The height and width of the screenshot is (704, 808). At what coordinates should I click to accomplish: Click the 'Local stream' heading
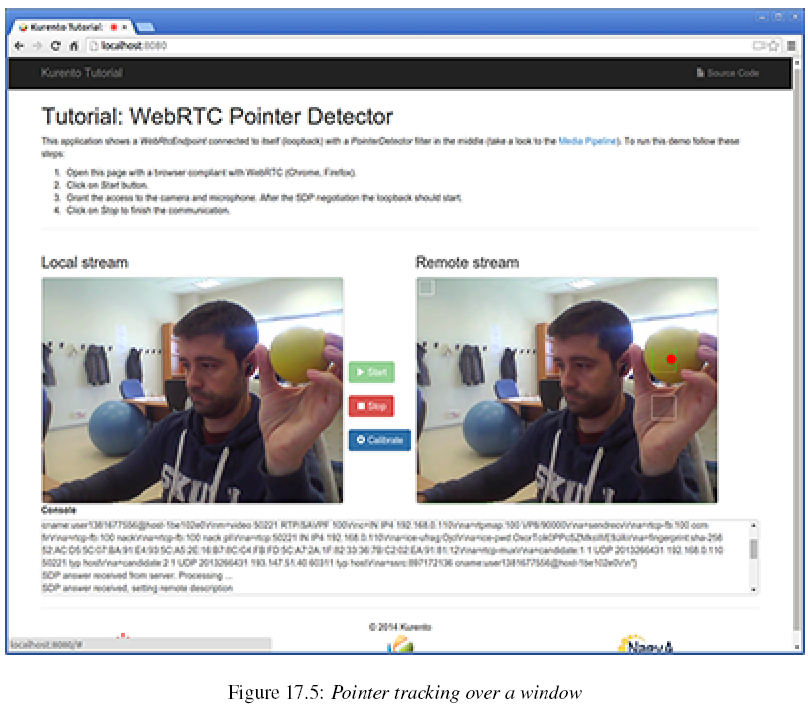(x=85, y=262)
